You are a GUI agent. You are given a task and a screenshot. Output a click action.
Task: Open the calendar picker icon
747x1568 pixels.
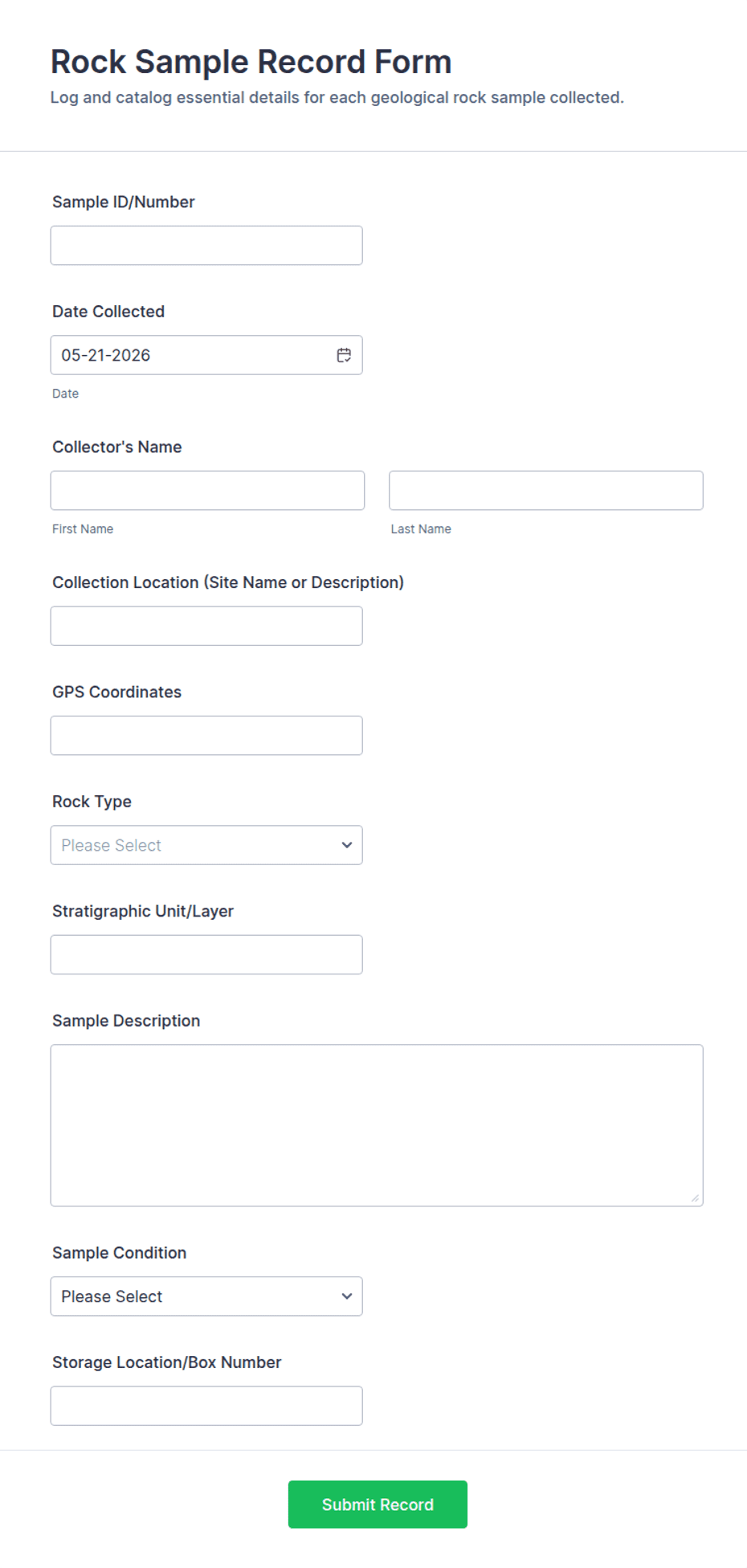tap(344, 355)
